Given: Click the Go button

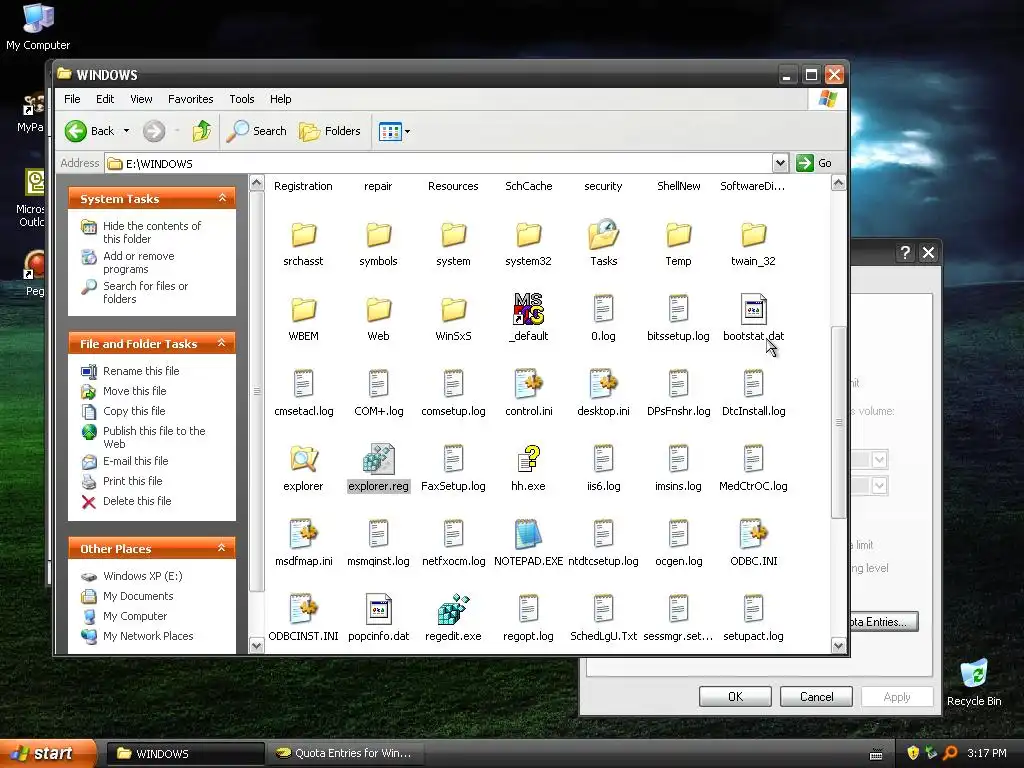Looking at the screenshot, I should [814, 163].
